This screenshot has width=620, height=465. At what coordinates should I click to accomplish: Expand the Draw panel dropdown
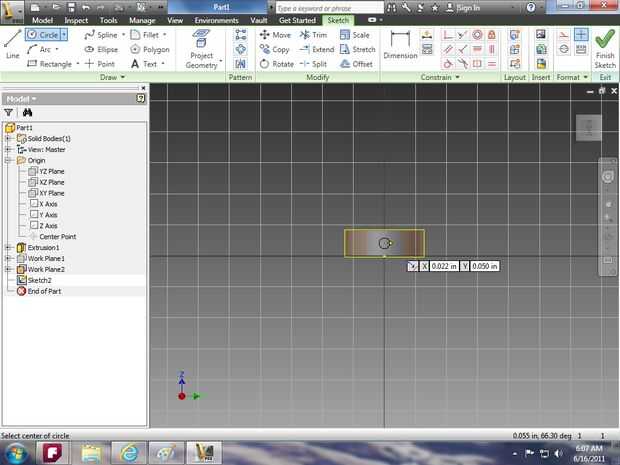coord(112,77)
